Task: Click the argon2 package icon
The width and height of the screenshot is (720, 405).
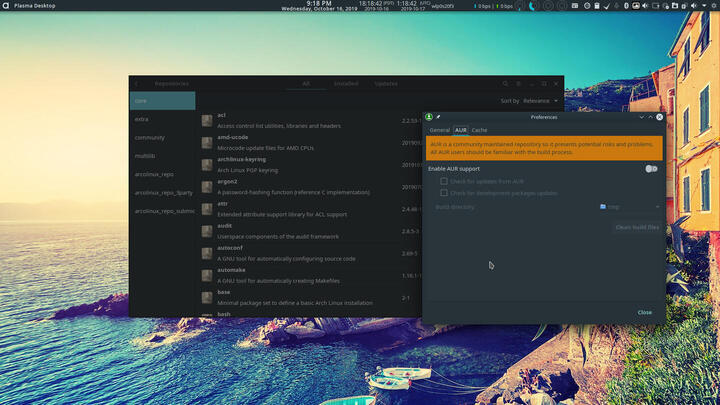Action: coord(207,186)
